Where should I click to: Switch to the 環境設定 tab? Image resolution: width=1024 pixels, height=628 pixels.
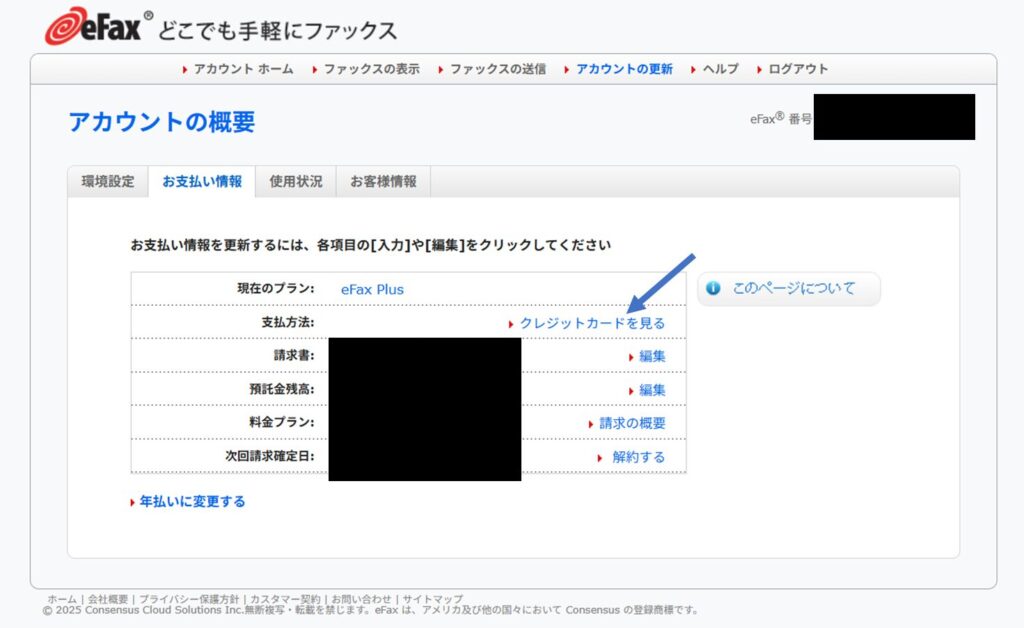[108, 181]
